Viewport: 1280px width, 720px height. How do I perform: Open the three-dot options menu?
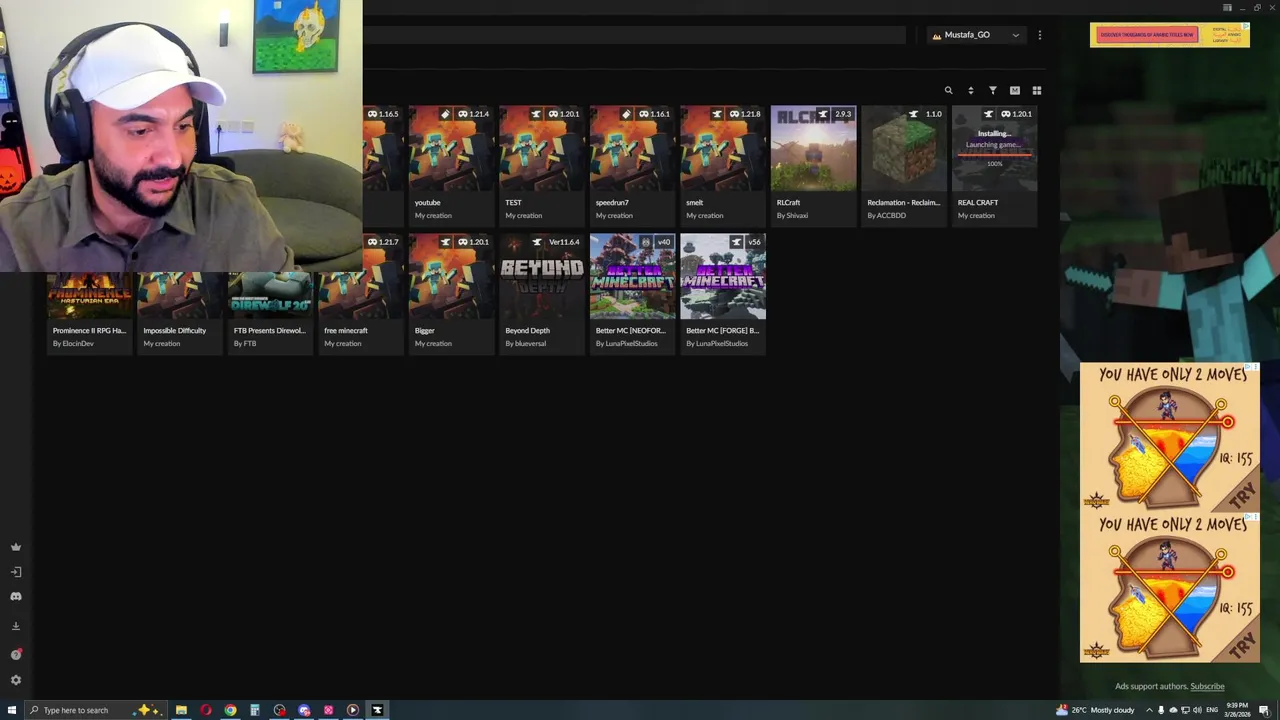click(1040, 35)
